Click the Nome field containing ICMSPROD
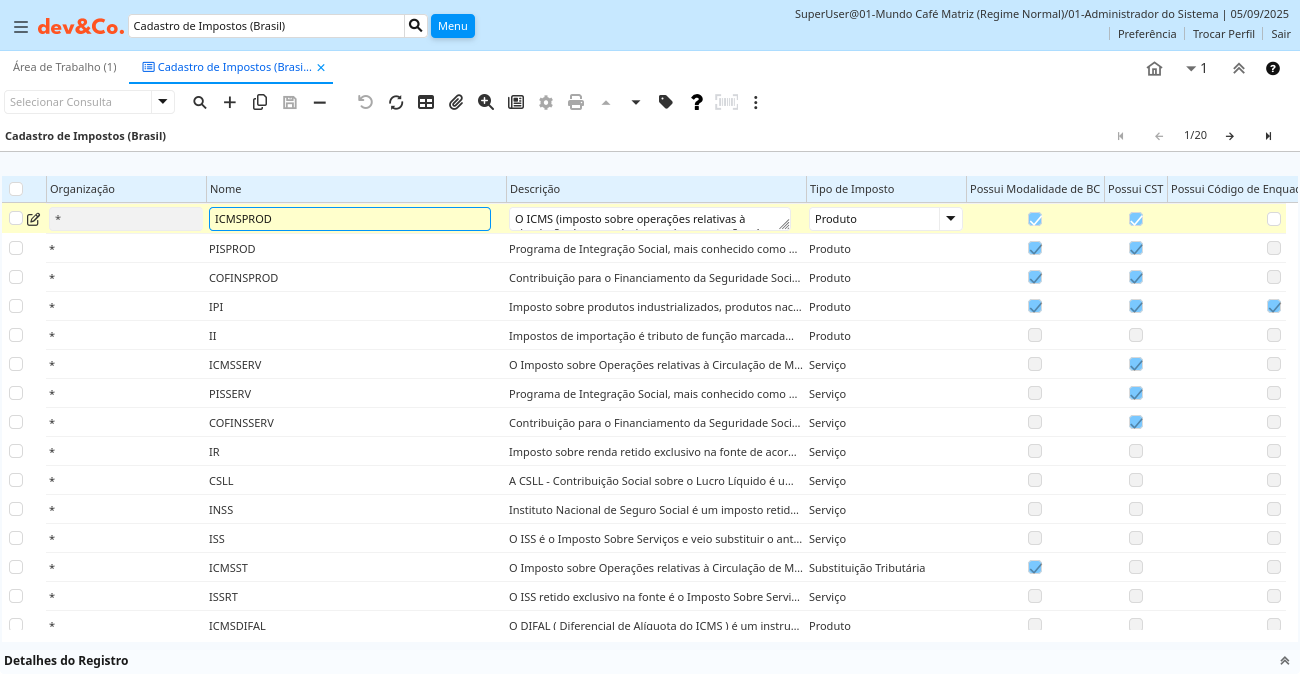The width and height of the screenshot is (1300, 674). coord(349,219)
